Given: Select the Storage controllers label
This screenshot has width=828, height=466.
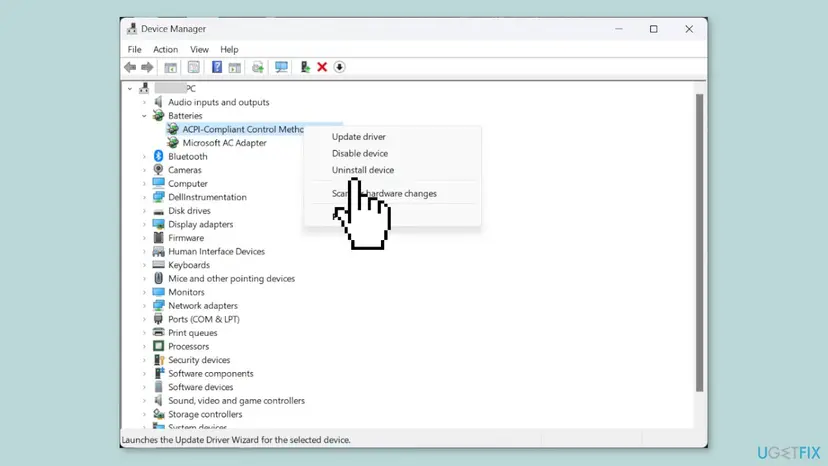Looking at the screenshot, I should coord(205,414).
